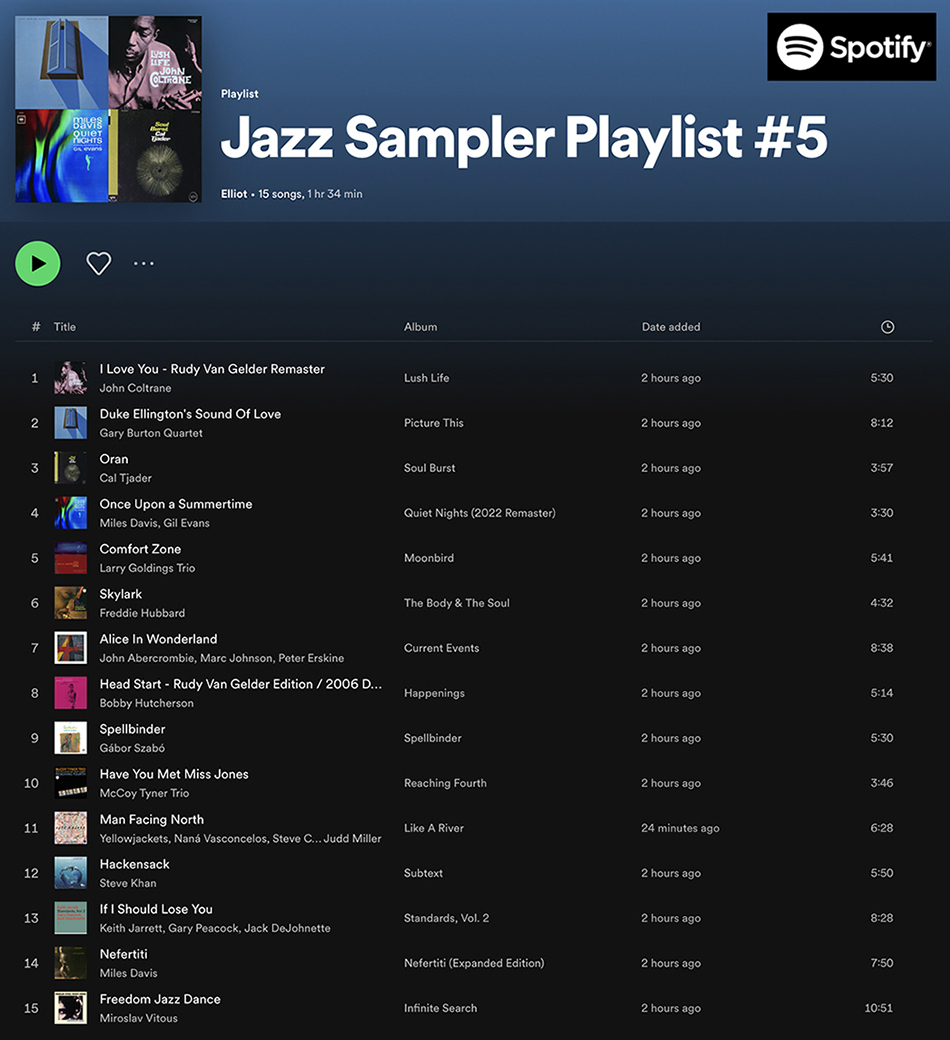Click the Skylark cover thumbnail
This screenshot has height=1040, width=950.
(x=70, y=603)
